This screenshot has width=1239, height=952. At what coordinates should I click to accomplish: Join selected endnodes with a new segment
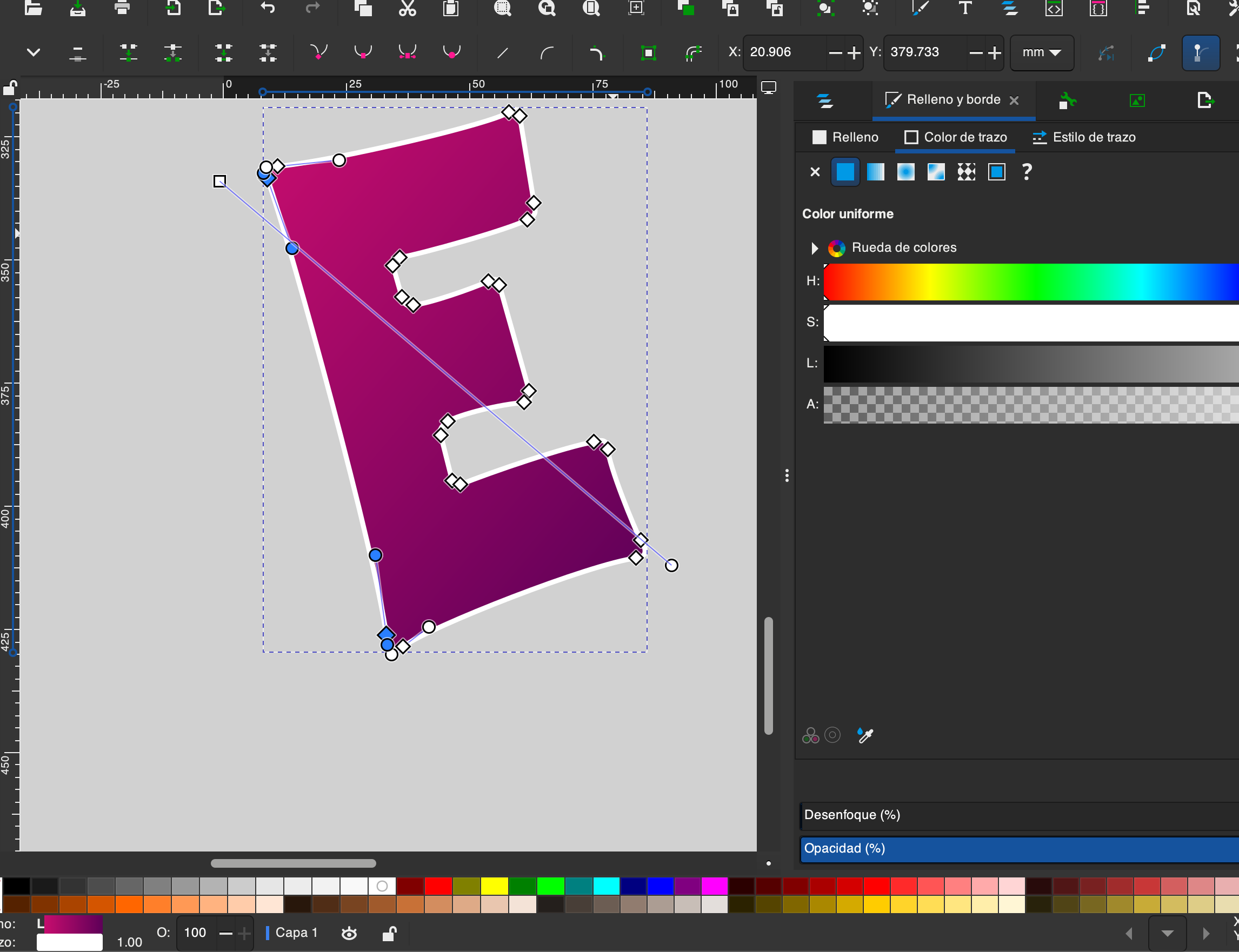coord(224,53)
